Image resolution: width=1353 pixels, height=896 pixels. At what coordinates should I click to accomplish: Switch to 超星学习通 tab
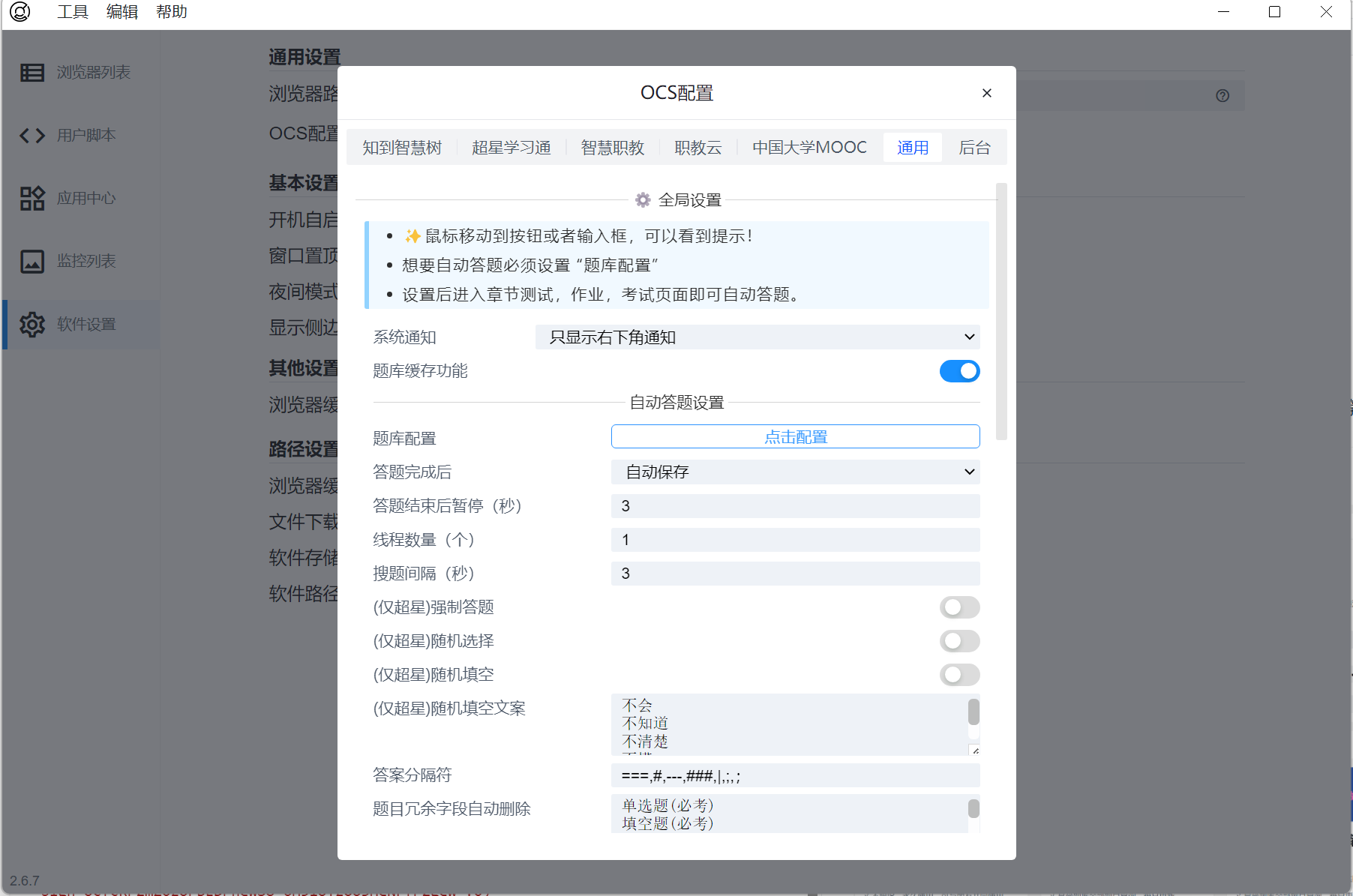(511, 148)
